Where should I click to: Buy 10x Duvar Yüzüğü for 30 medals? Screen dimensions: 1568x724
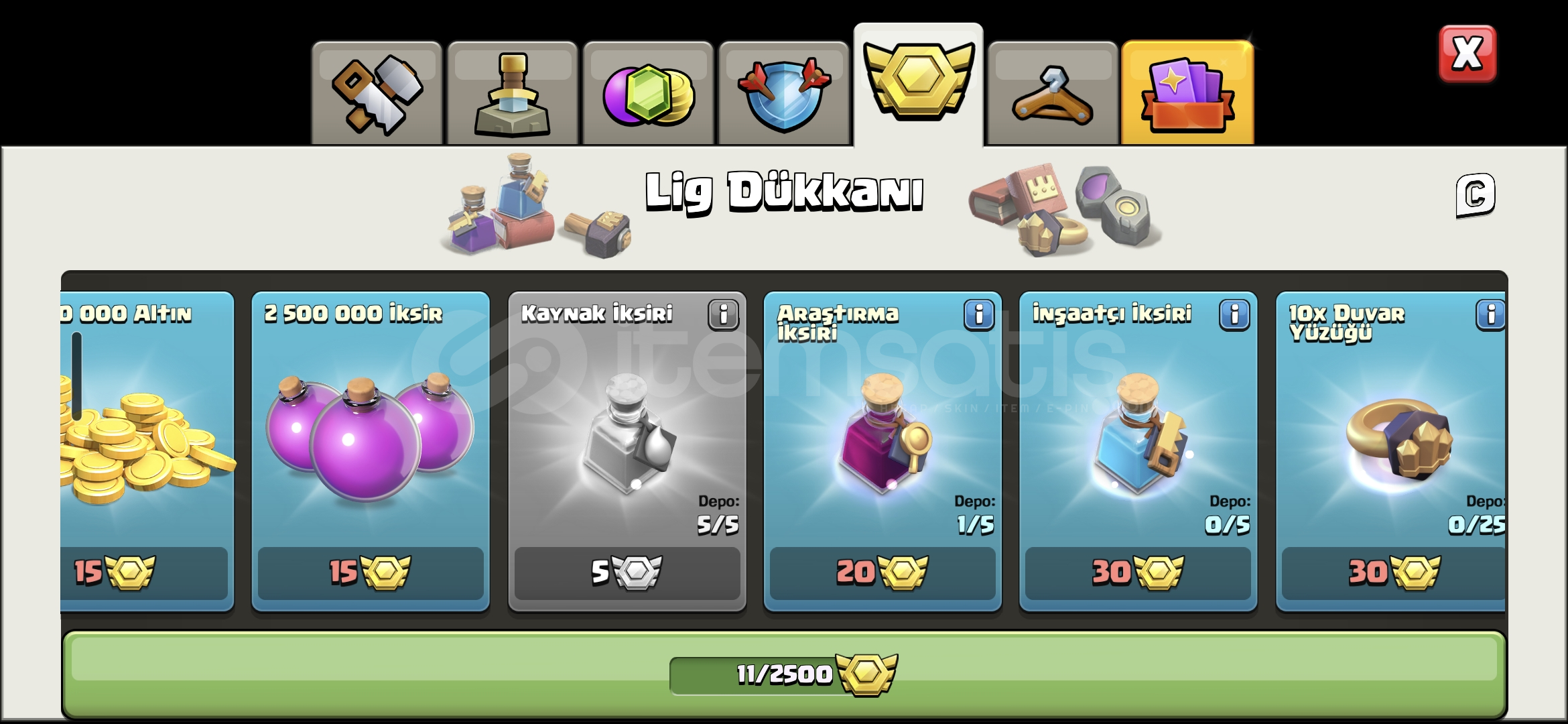tap(1394, 572)
